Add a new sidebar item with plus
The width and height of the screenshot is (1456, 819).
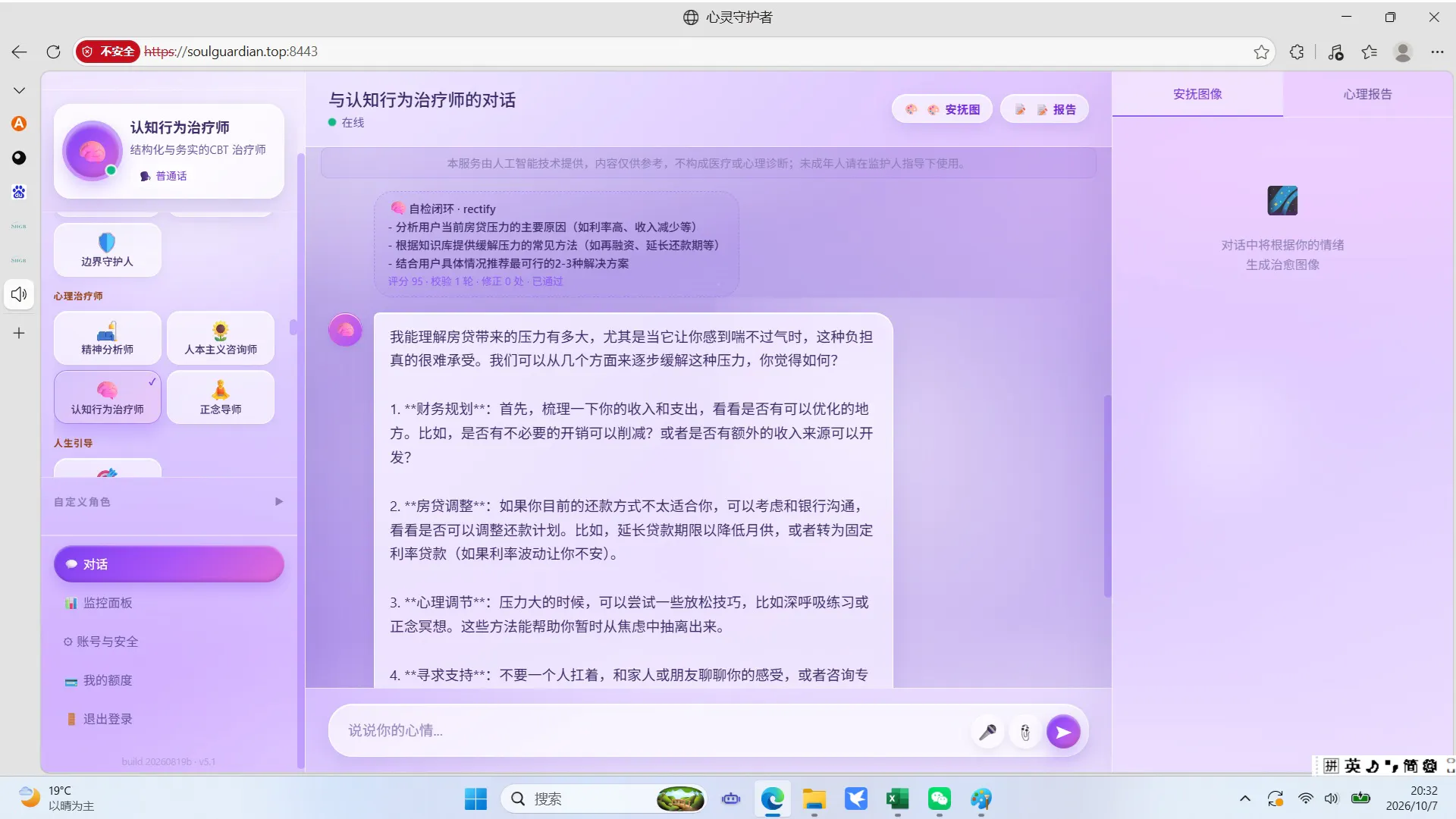point(19,333)
